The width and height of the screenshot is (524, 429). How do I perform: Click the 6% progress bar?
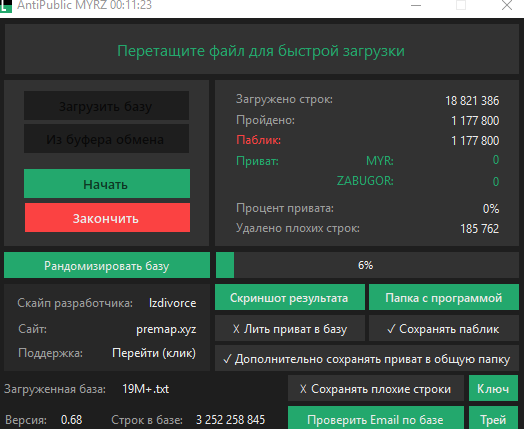(x=367, y=265)
